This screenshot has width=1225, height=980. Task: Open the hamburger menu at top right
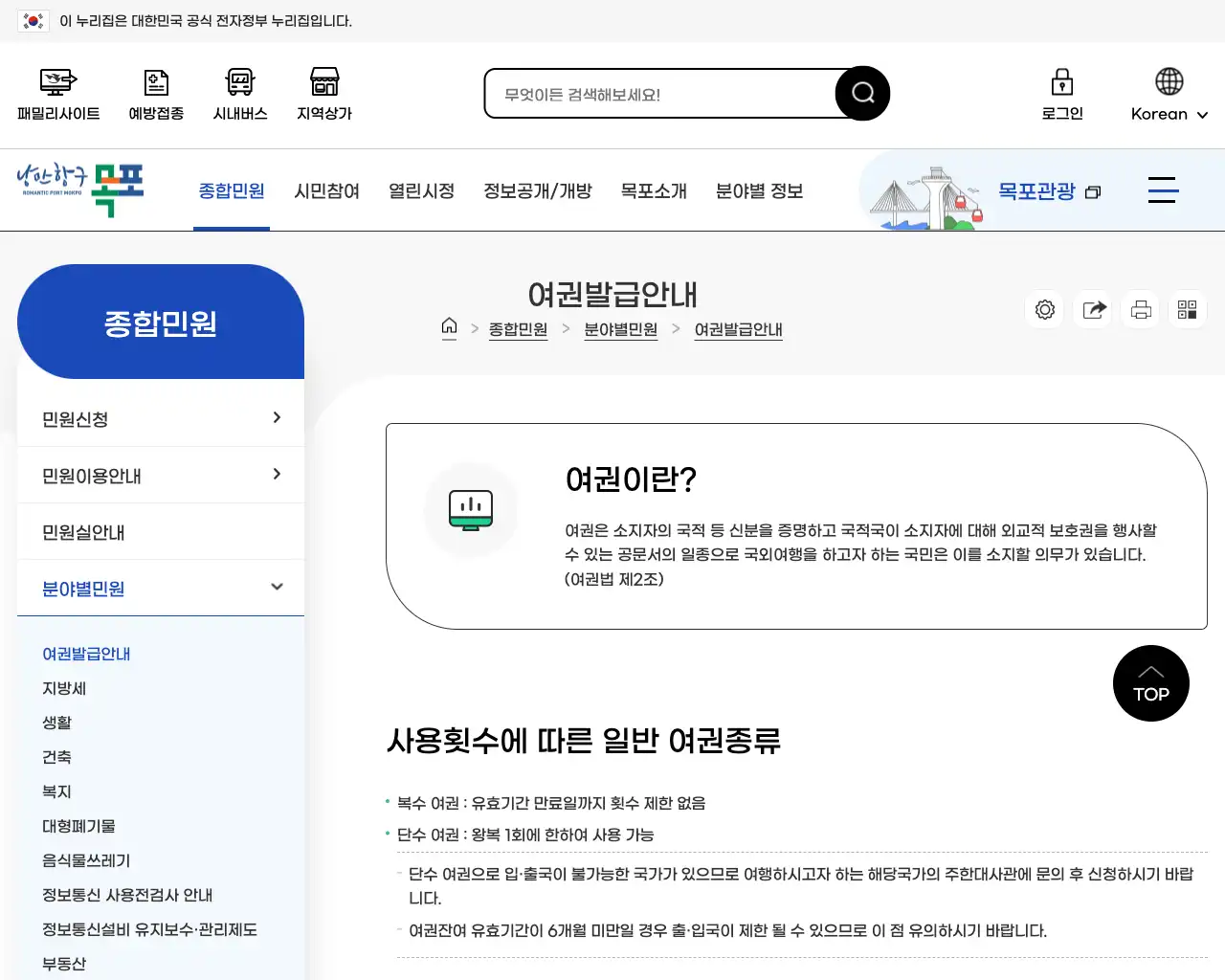coord(1163,190)
